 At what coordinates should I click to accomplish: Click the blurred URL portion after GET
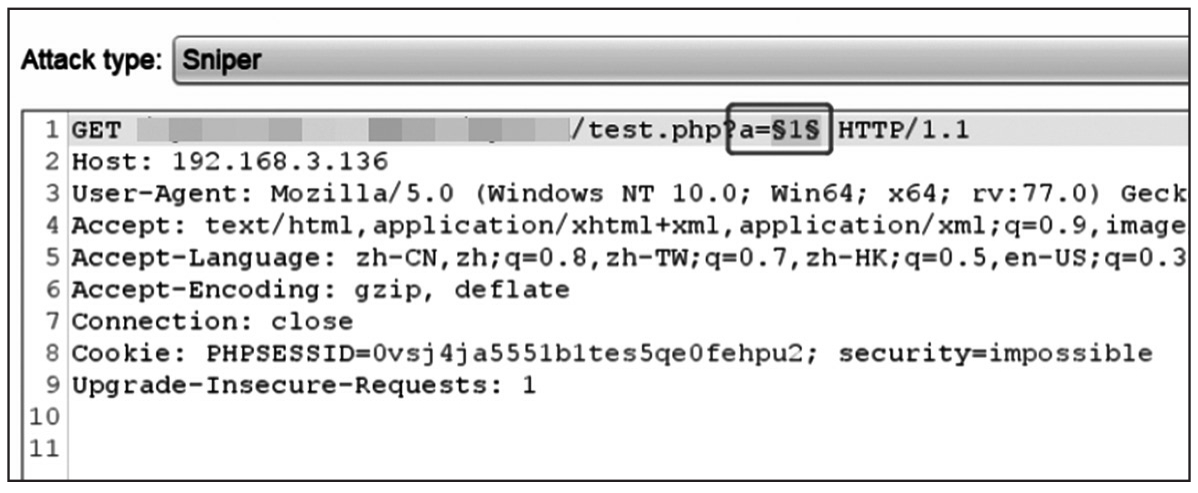pos(350,130)
